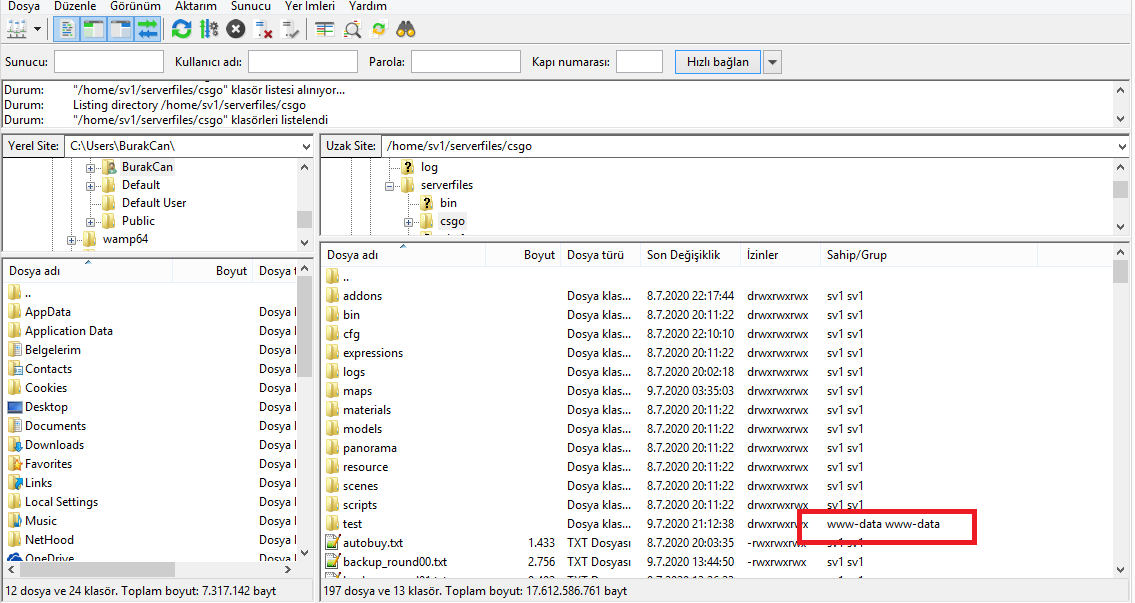Screen dimensions: 1135x603
Task: Toggle synchronized browsing icon
Action: pyautogui.click(x=379, y=30)
